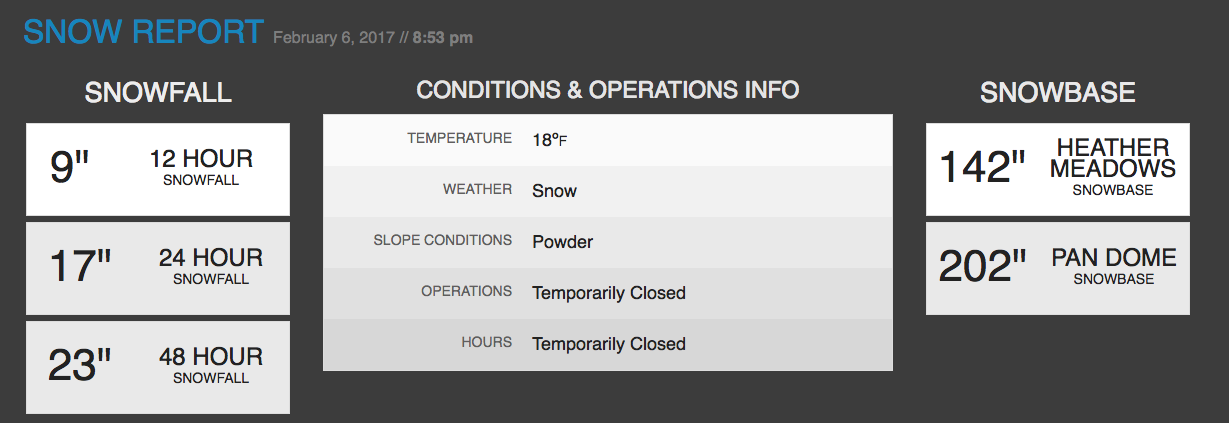Screen dimensions: 1229x423
Task: Click the Conditions & Operations Info heading
Action: (x=608, y=90)
